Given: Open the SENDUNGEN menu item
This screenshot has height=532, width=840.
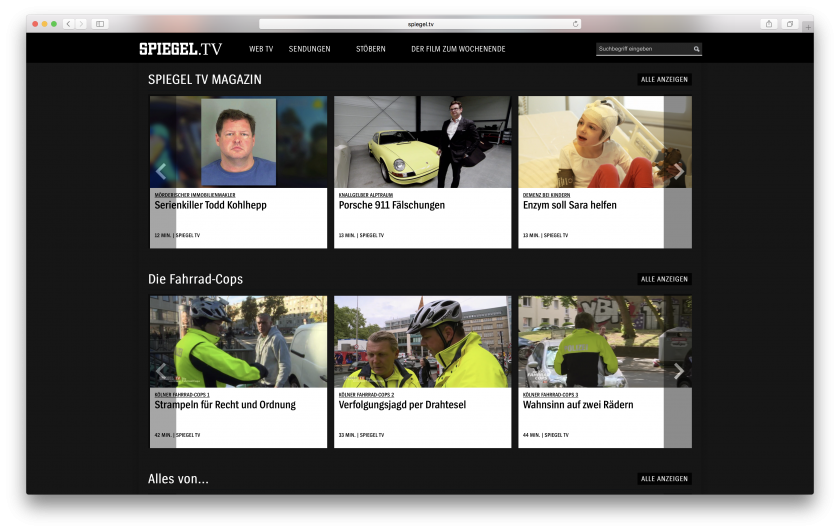Looking at the screenshot, I should point(310,49).
